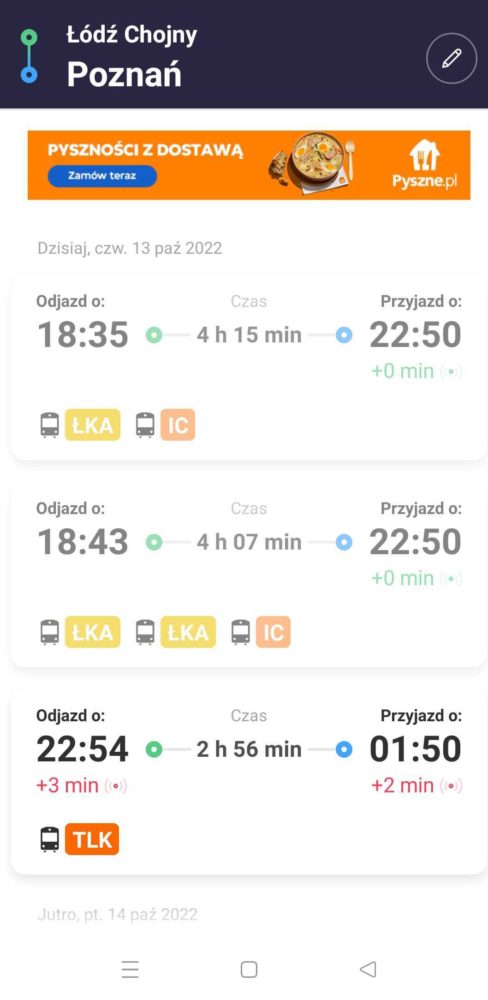Tap the Łódź Chojny origin station text
This screenshot has width=488, height=1000.
coord(132,36)
